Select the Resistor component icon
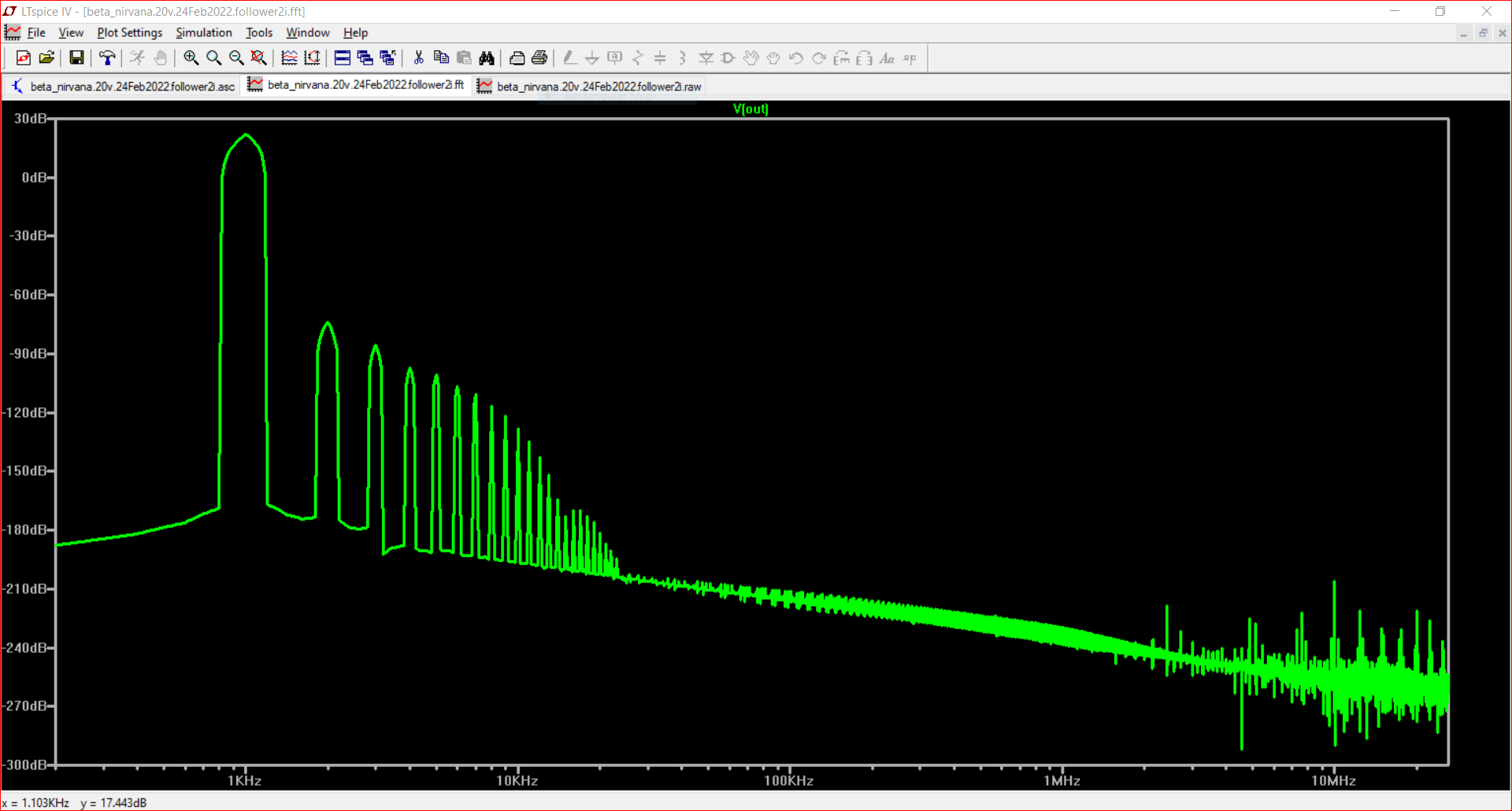 pos(638,57)
